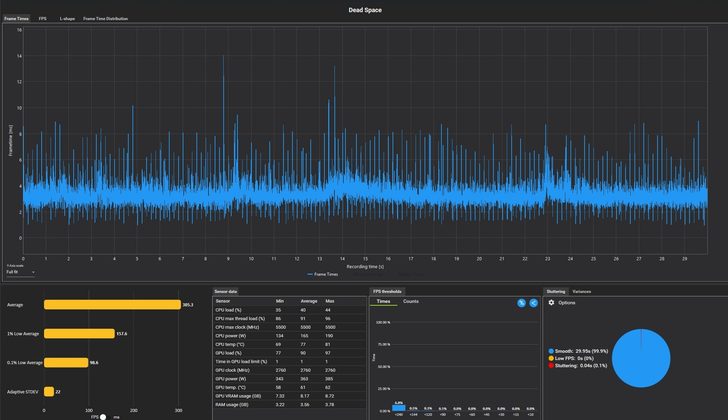The height and width of the screenshot is (420, 728).
Task: Click the yellow Low FPS legend dot
Action: 551,358
